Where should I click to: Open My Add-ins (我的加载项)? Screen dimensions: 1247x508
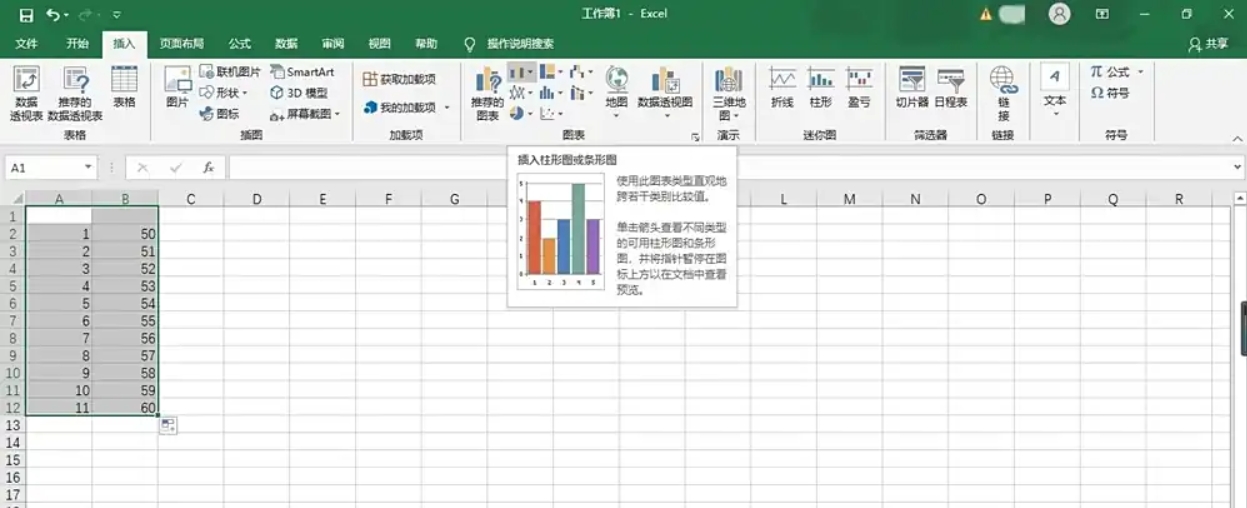(x=405, y=107)
